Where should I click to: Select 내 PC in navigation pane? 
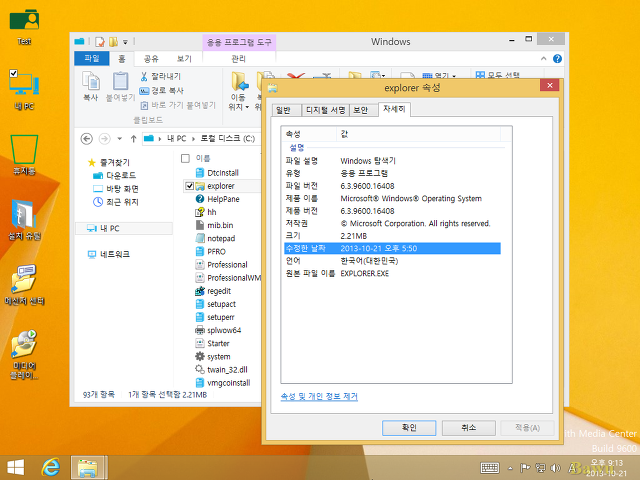pos(124,228)
